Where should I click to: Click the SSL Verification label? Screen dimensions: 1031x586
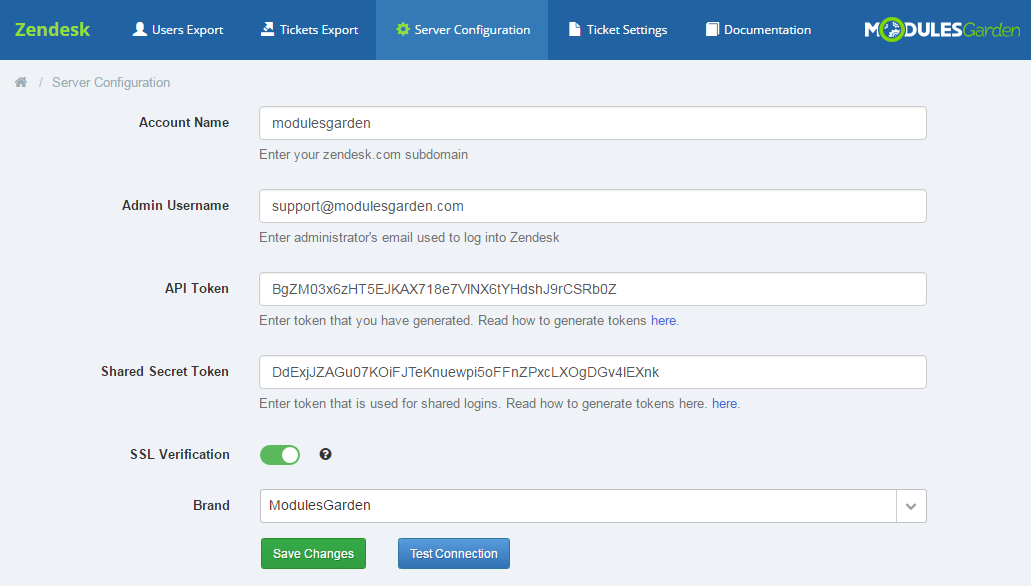pos(180,454)
